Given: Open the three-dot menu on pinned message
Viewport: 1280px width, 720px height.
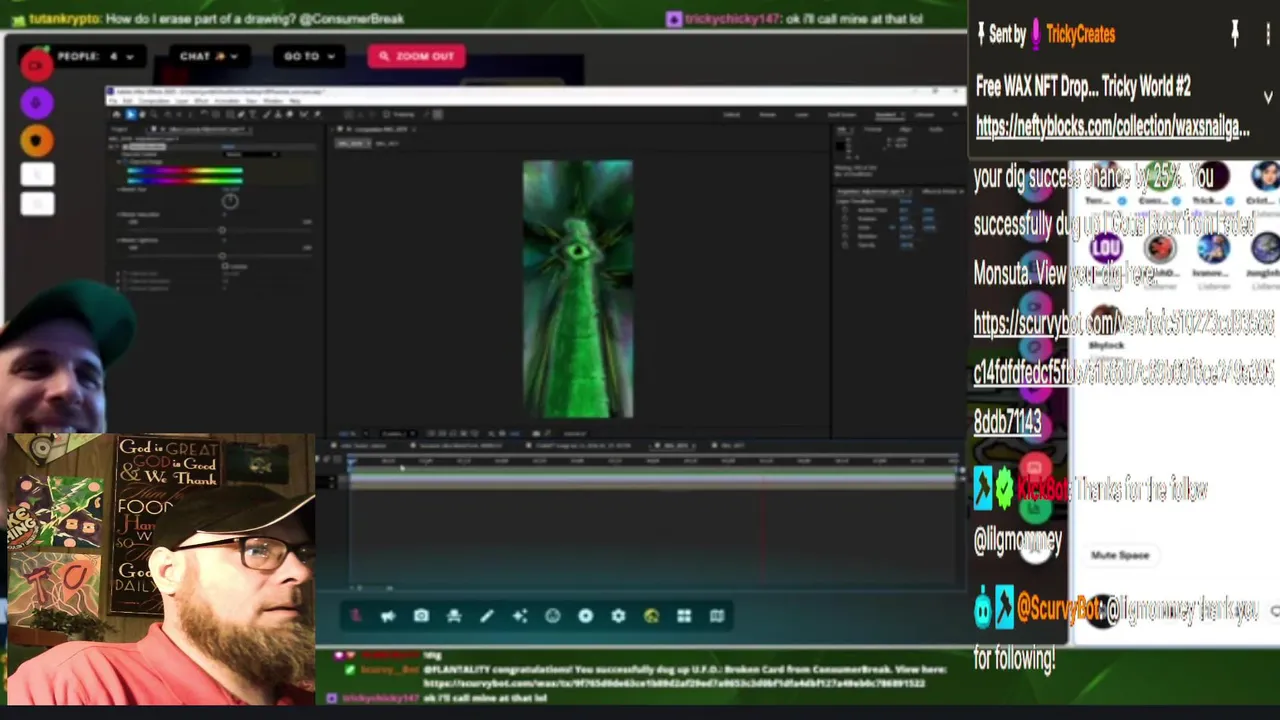Looking at the screenshot, I should 1268,34.
